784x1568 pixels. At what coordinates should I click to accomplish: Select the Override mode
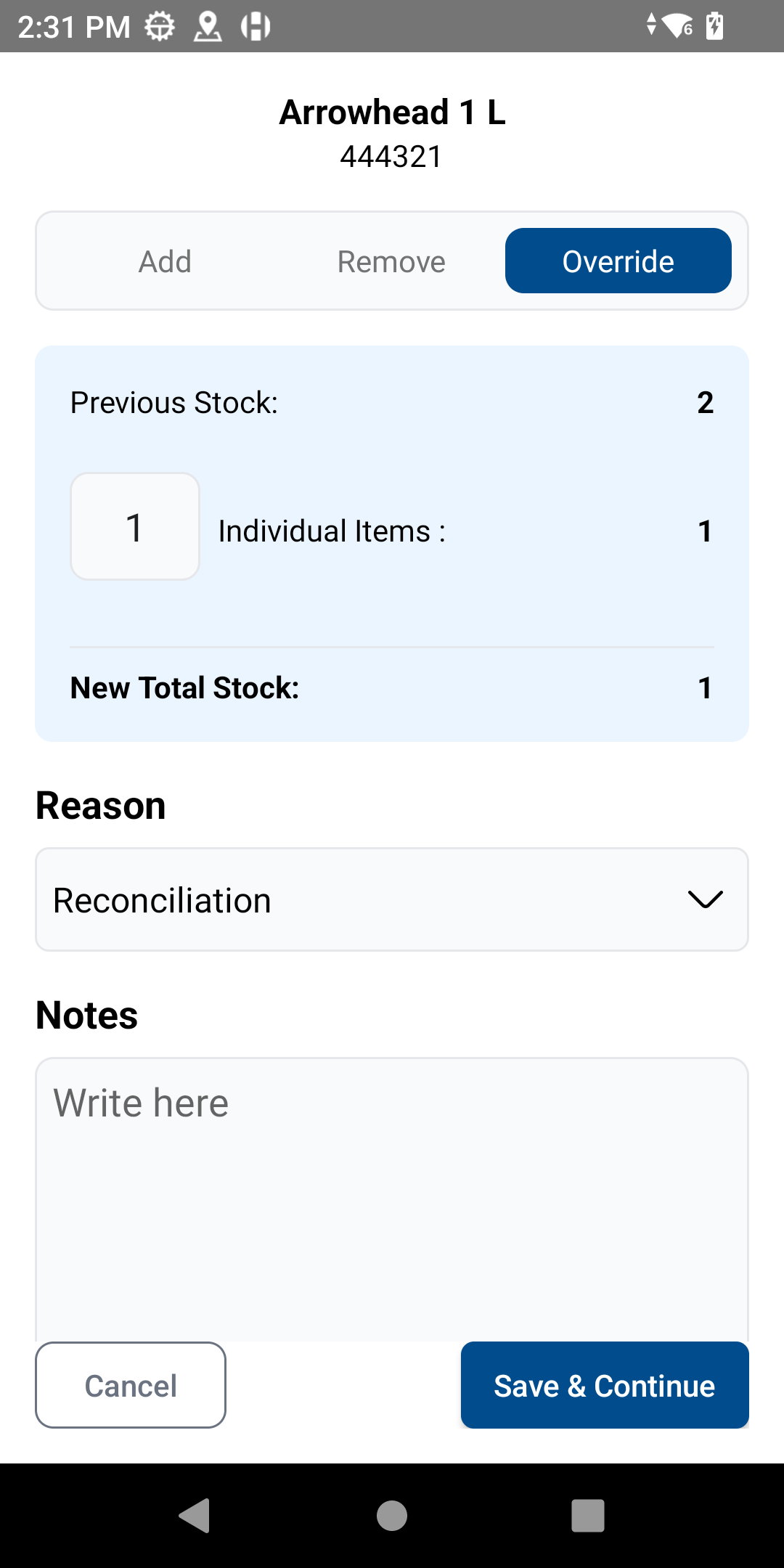[x=618, y=261]
